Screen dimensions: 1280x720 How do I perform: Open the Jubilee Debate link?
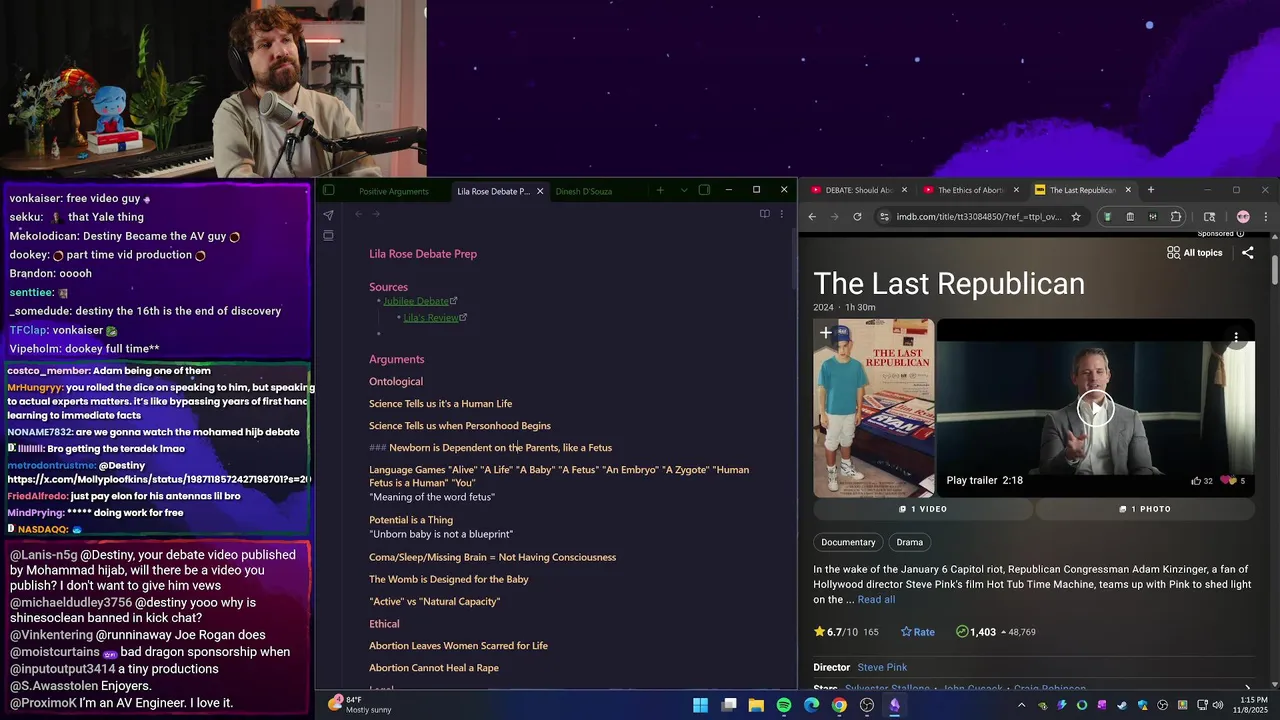pos(416,301)
